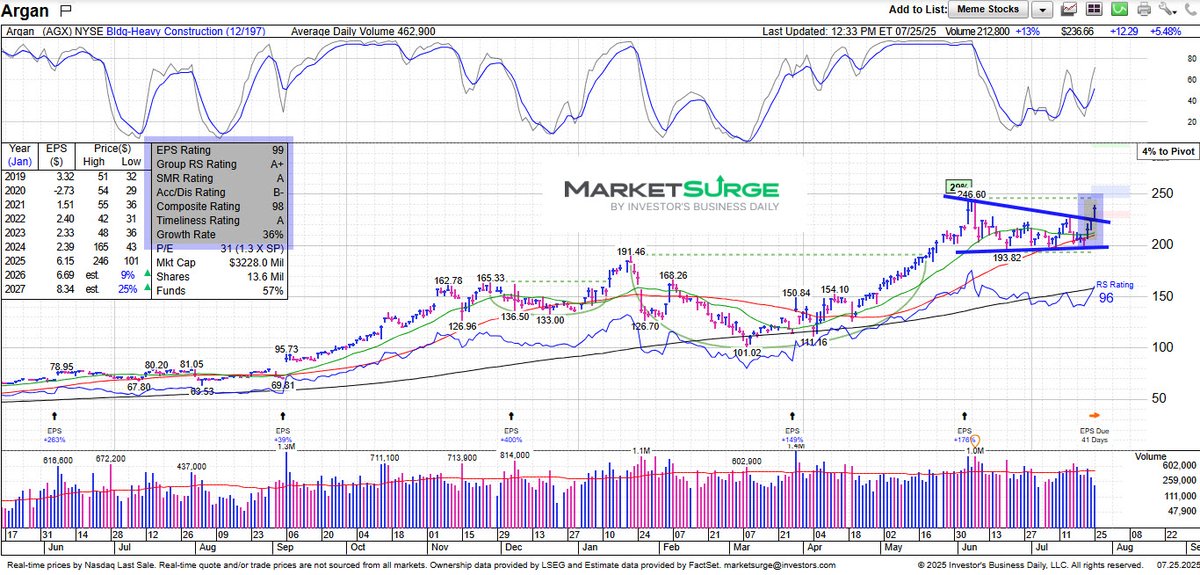This screenshot has height=575, width=1200.
Task: Click the printer icon
Action: (1146, 10)
